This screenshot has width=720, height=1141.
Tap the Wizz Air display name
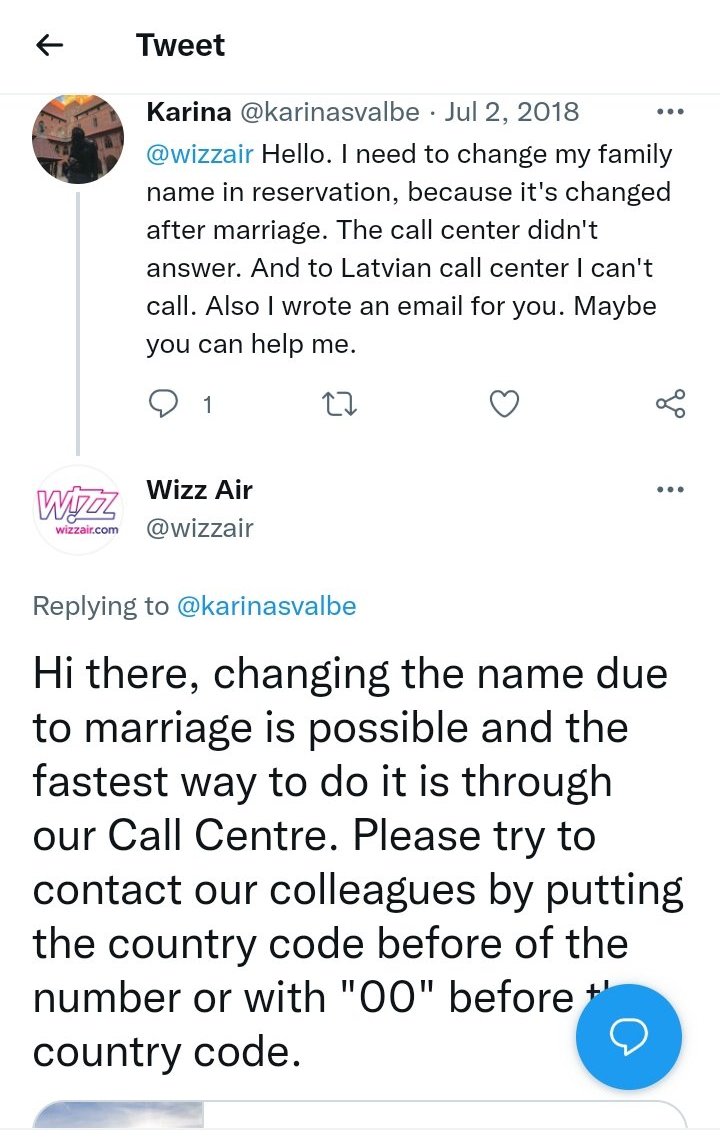click(199, 490)
